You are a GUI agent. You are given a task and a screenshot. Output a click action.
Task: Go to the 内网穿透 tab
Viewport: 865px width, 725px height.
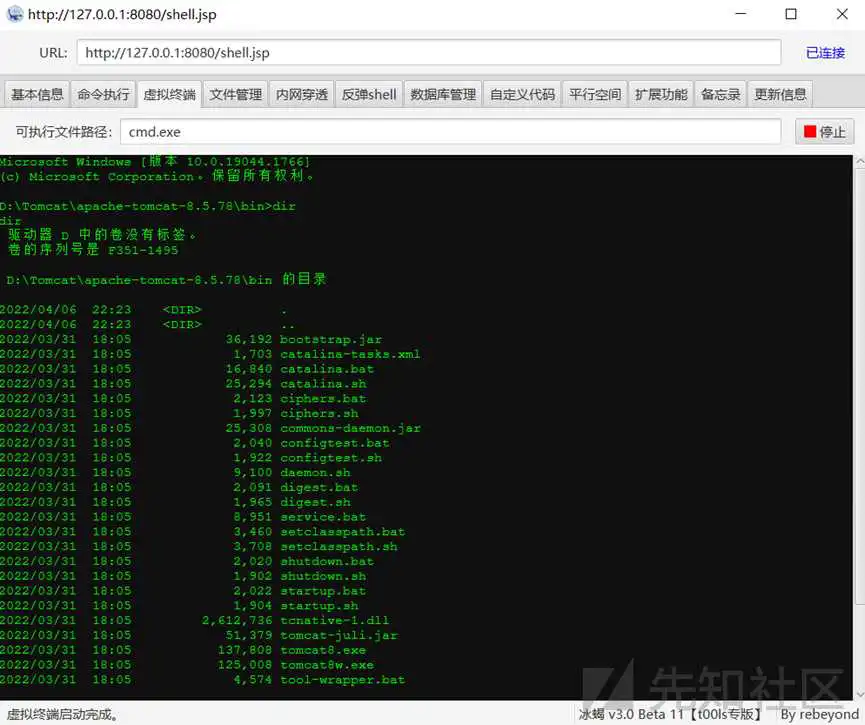pyautogui.click(x=302, y=95)
